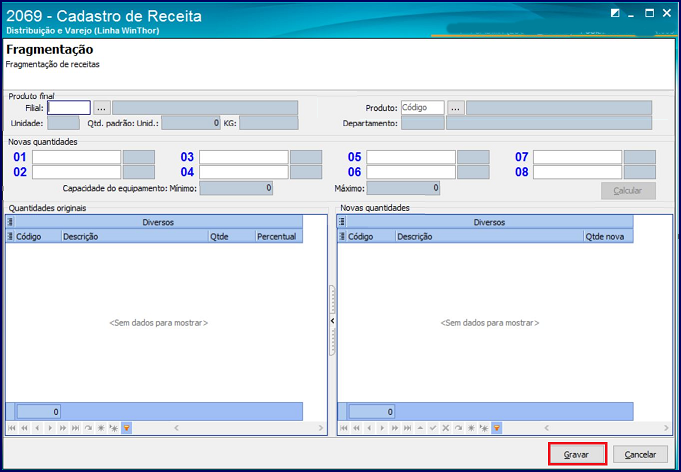Open Produto lookup with the ellipsis button

pos(455,108)
